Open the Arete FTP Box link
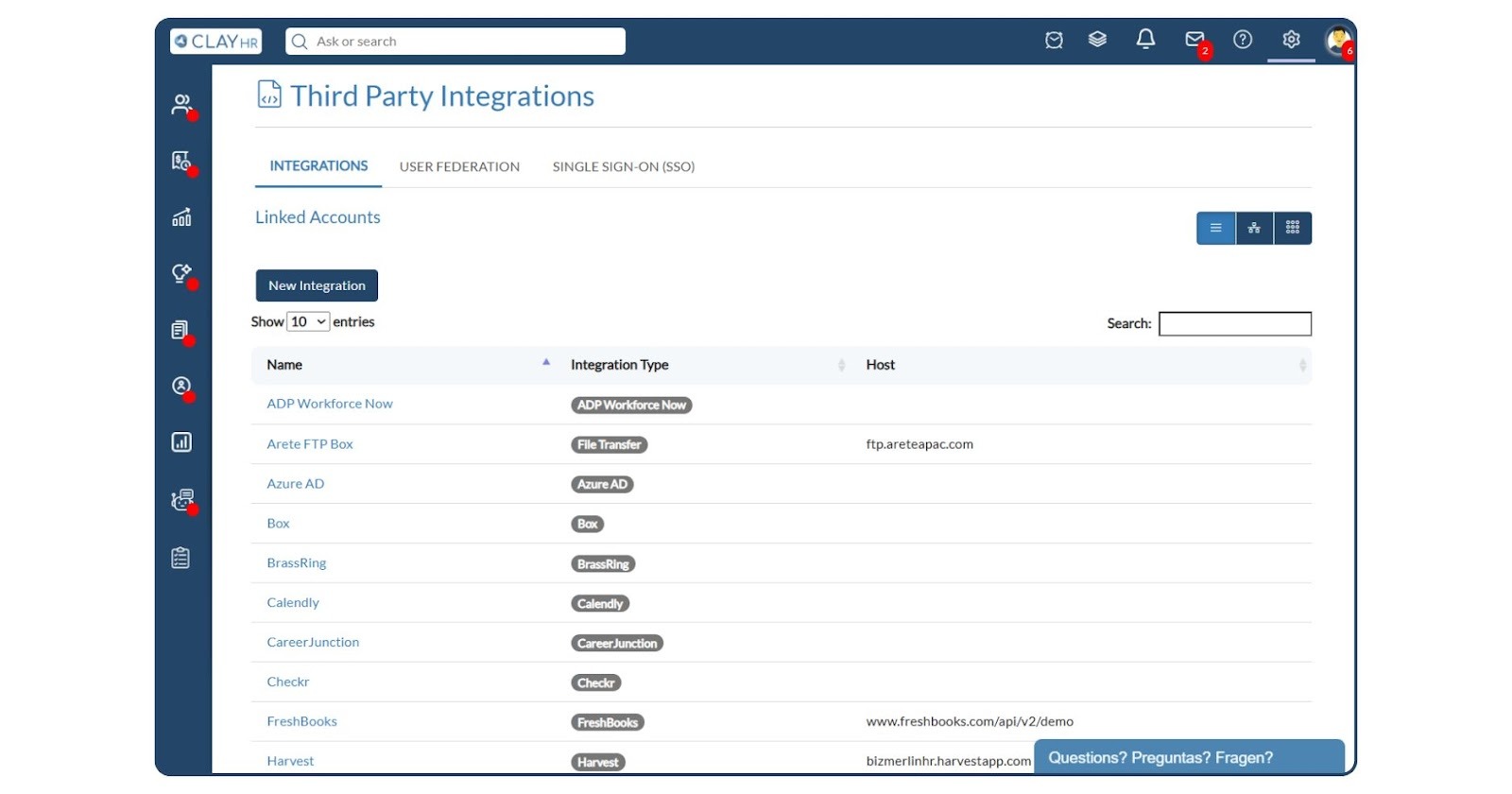 coord(310,444)
